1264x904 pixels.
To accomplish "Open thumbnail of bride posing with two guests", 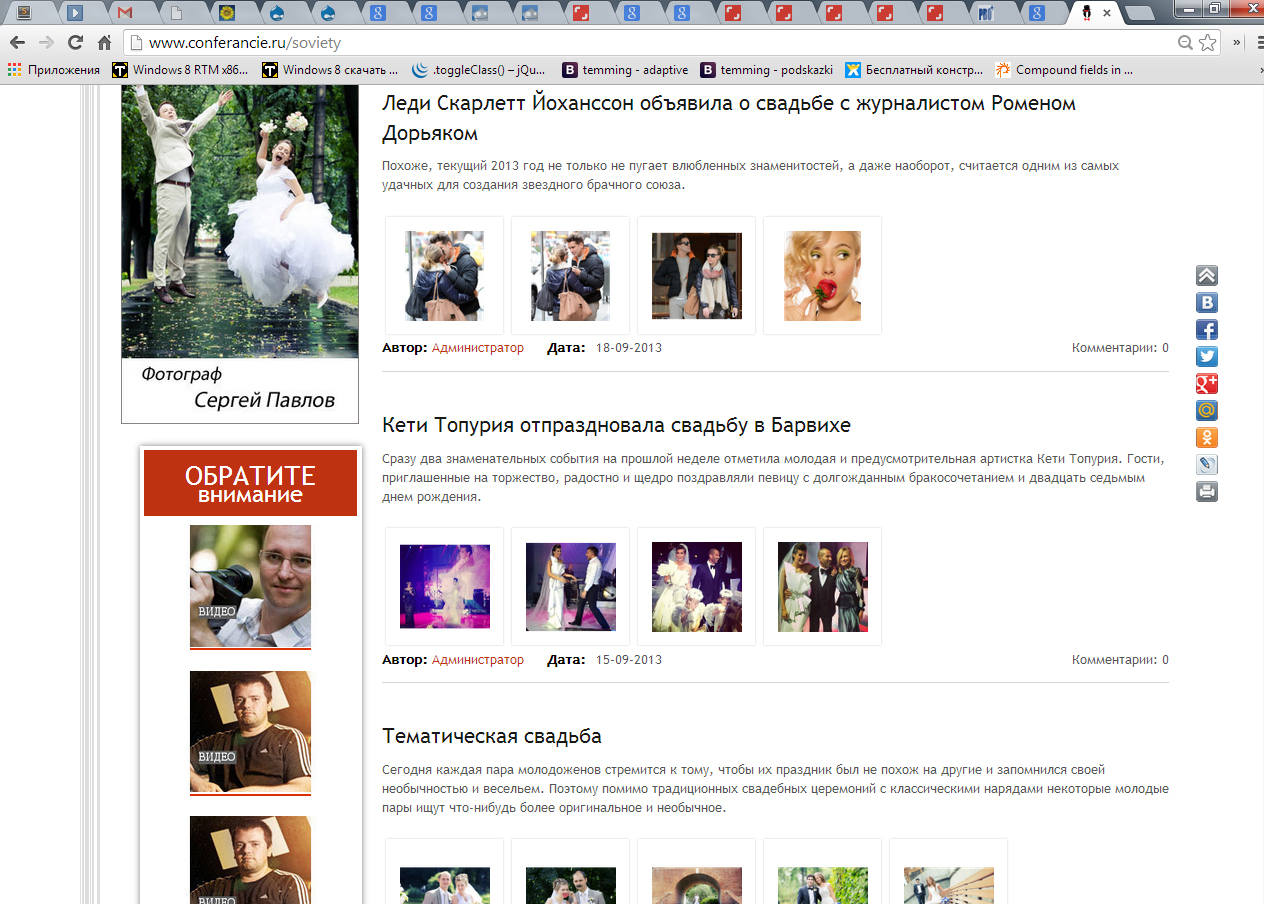I will tap(822, 587).
